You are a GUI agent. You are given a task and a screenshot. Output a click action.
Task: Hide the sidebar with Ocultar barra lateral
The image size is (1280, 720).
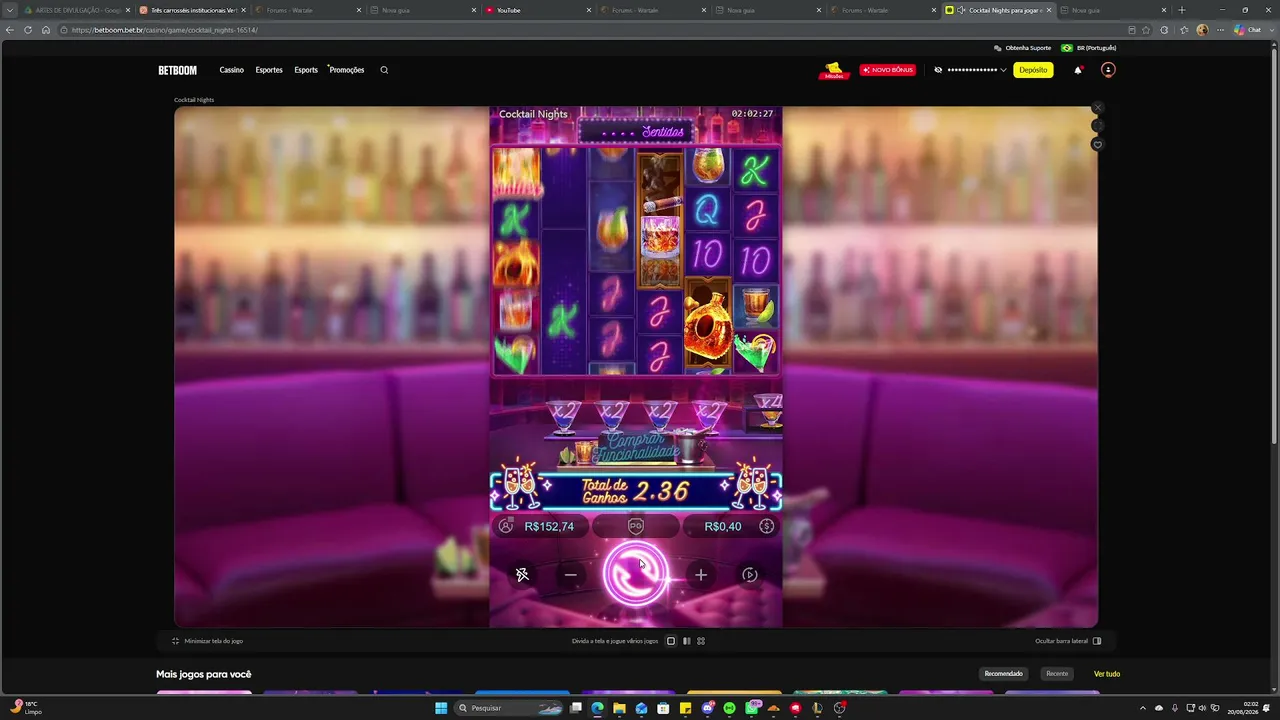click(1068, 641)
